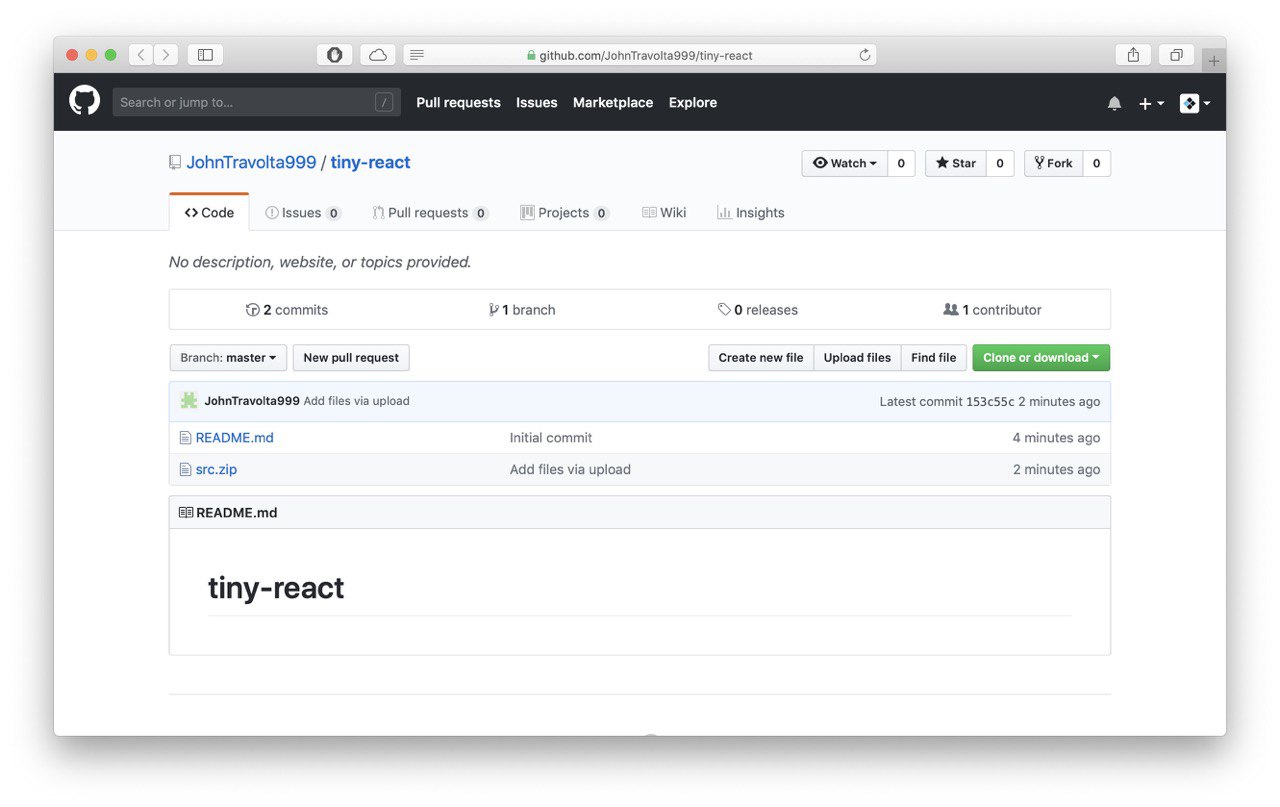View the stargazers count of 0
The image size is (1280, 807).
point(1000,163)
